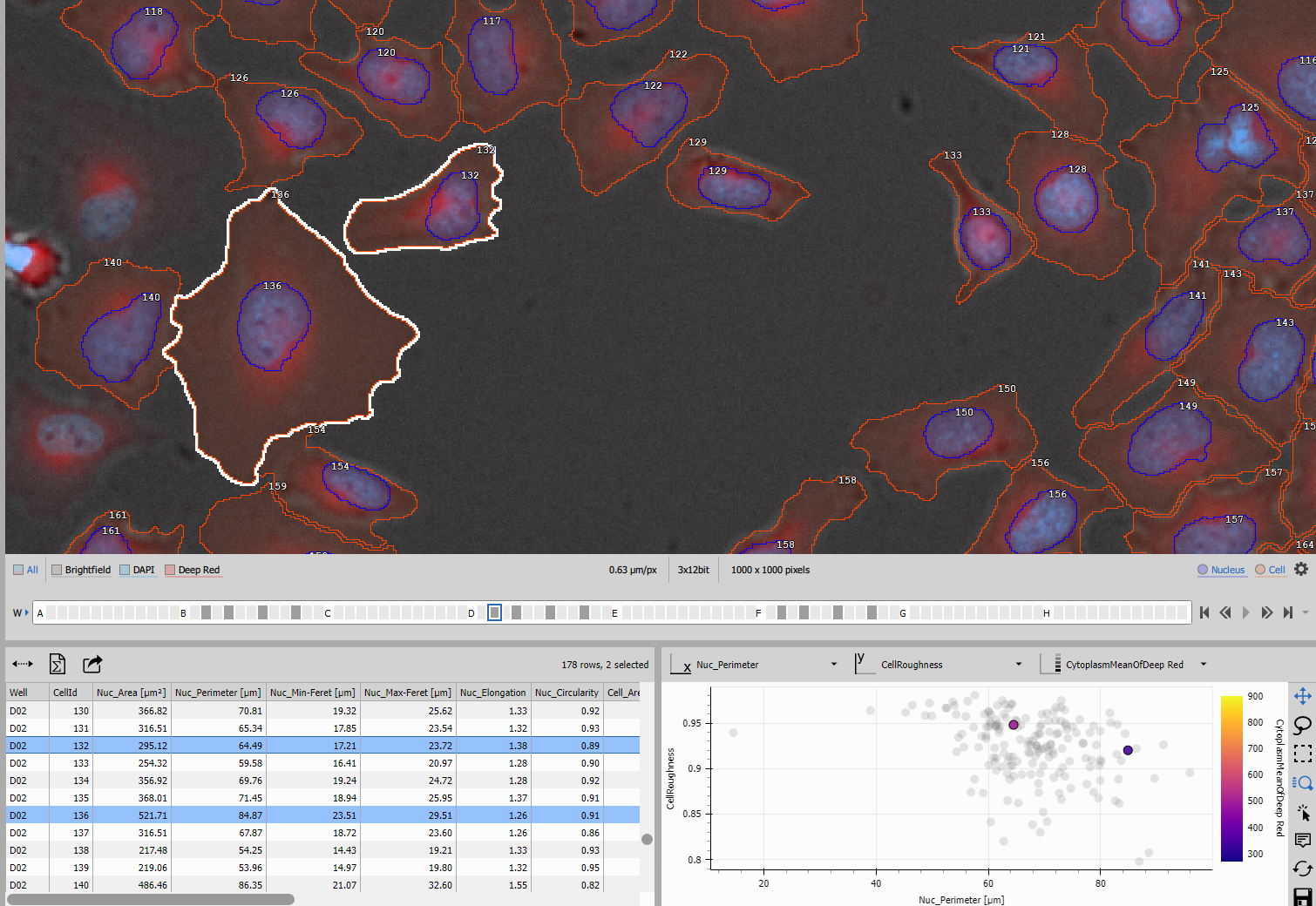Reset the scatter plot view

pos(1302,869)
